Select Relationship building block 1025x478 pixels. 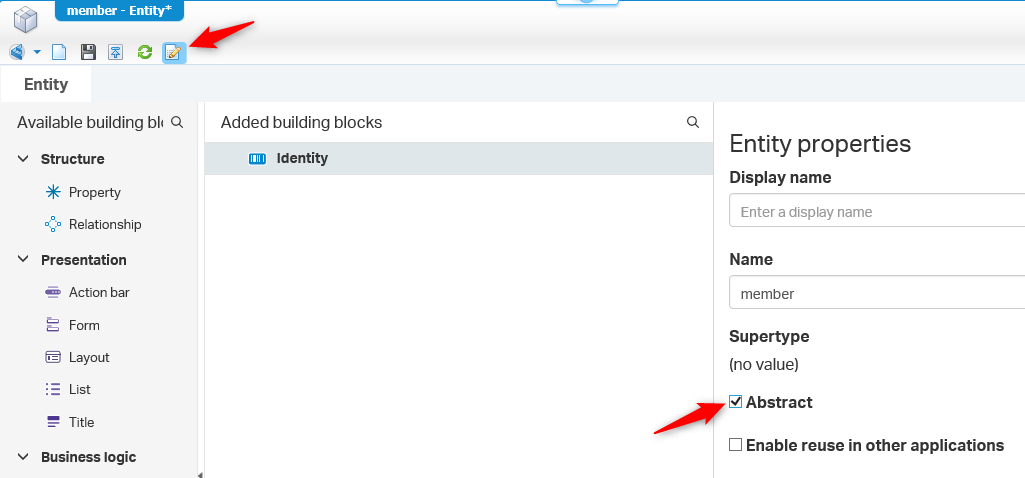click(x=105, y=224)
